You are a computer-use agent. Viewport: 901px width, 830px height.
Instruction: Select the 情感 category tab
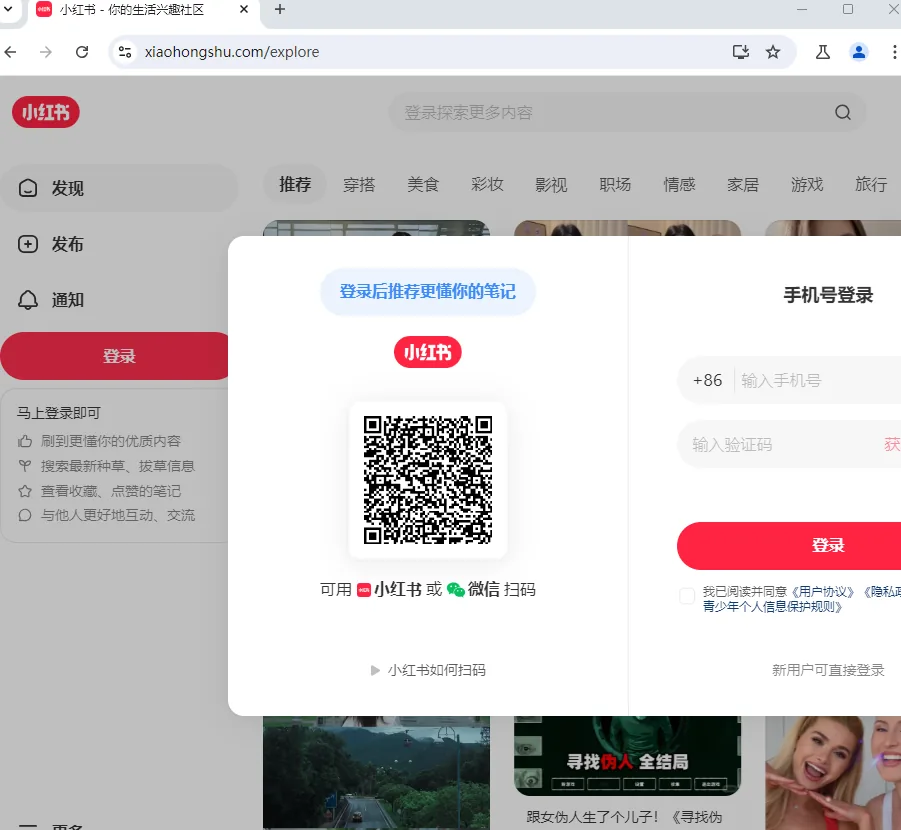[679, 185]
